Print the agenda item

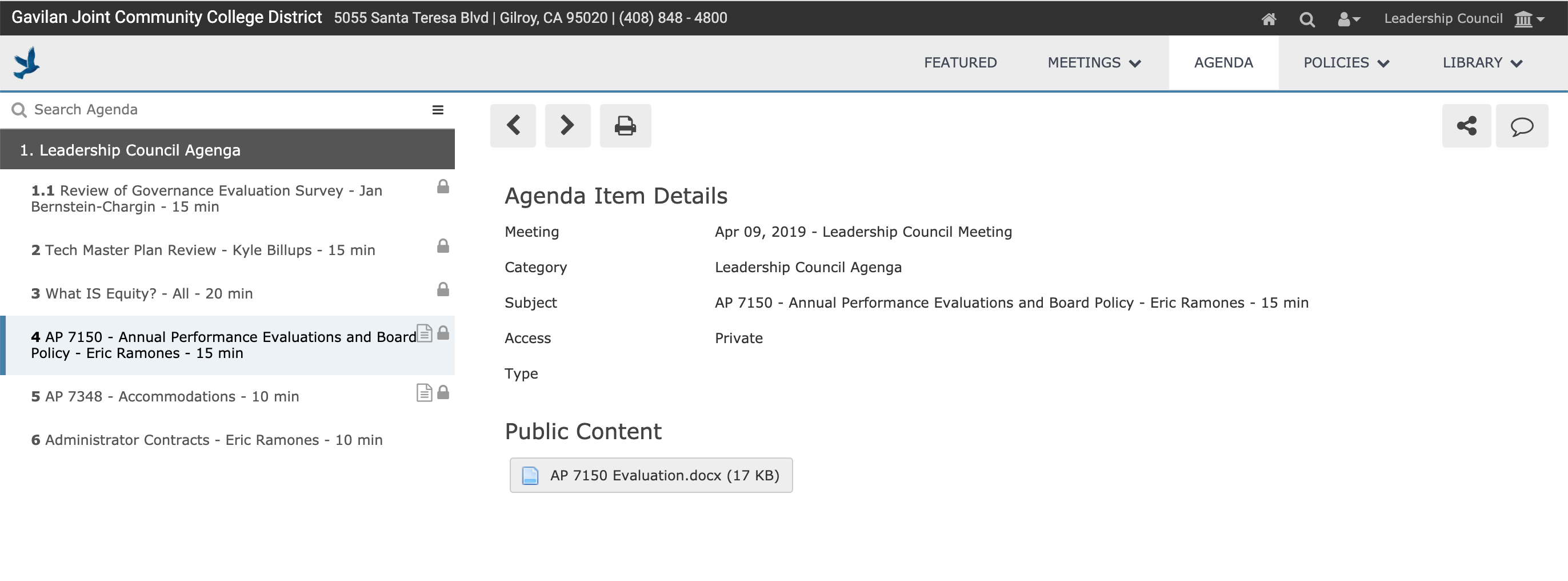[x=625, y=125]
